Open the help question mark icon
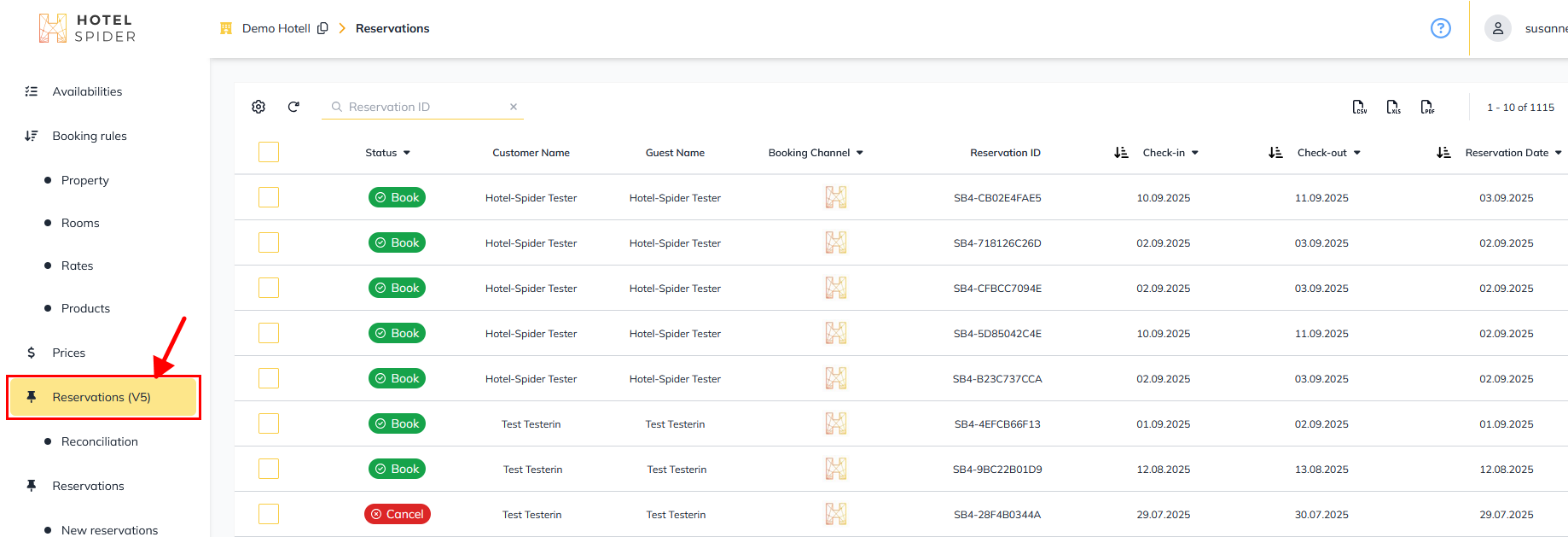The width and height of the screenshot is (1568, 537). tap(1440, 28)
